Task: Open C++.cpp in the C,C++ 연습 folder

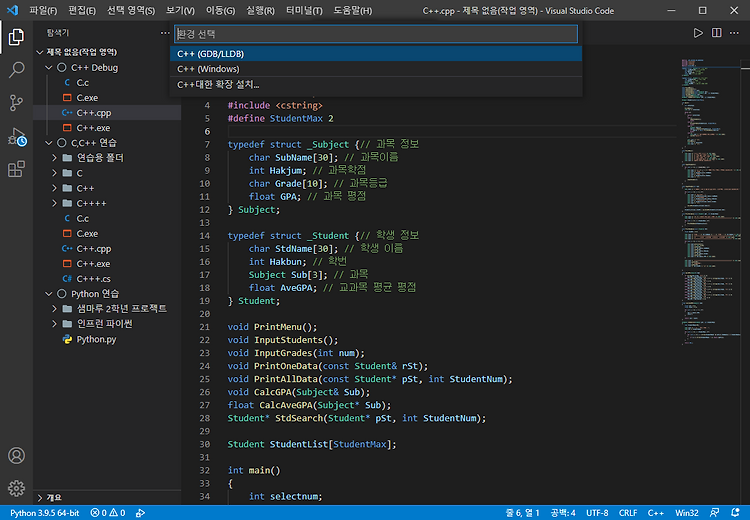Action: (107, 249)
